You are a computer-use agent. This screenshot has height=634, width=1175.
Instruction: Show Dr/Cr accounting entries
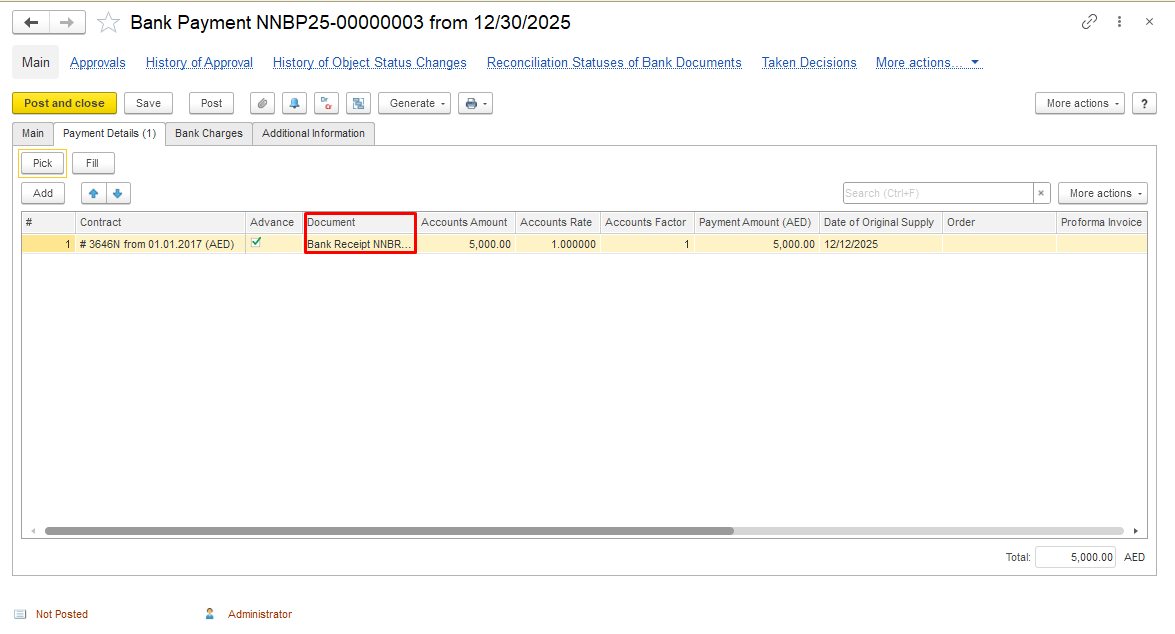click(x=327, y=103)
